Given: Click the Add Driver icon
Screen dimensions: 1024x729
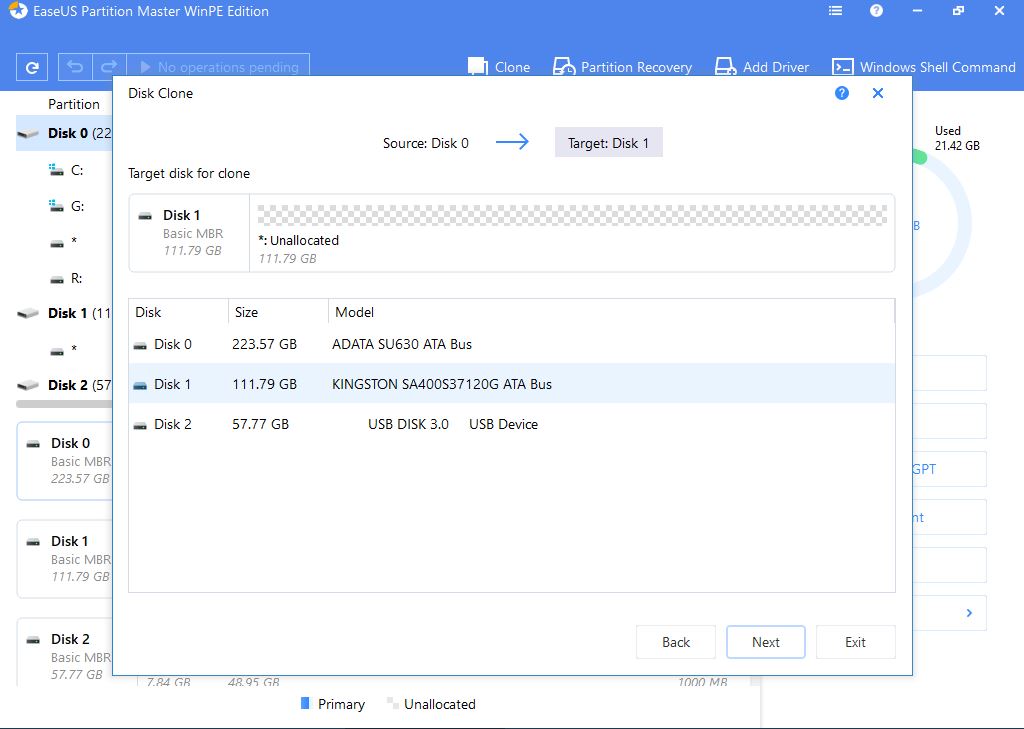Looking at the screenshot, I should [x=726, y=67].
